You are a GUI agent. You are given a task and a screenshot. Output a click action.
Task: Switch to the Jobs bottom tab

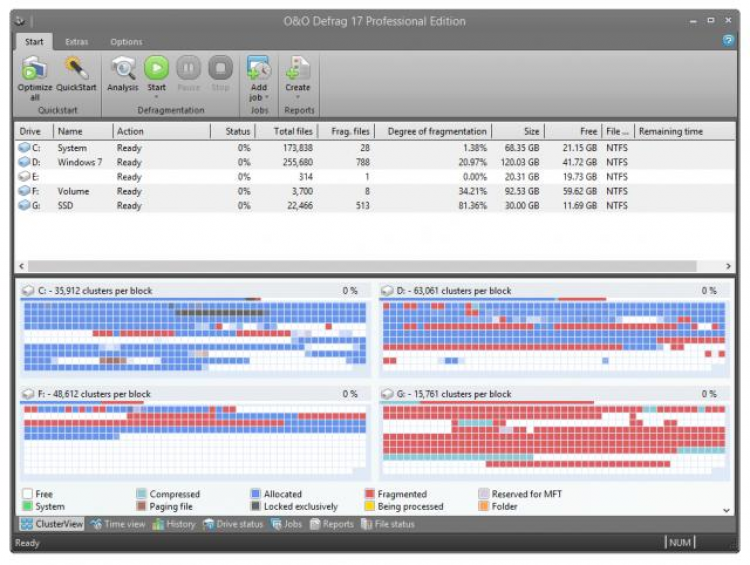click(x=287, y=524)
